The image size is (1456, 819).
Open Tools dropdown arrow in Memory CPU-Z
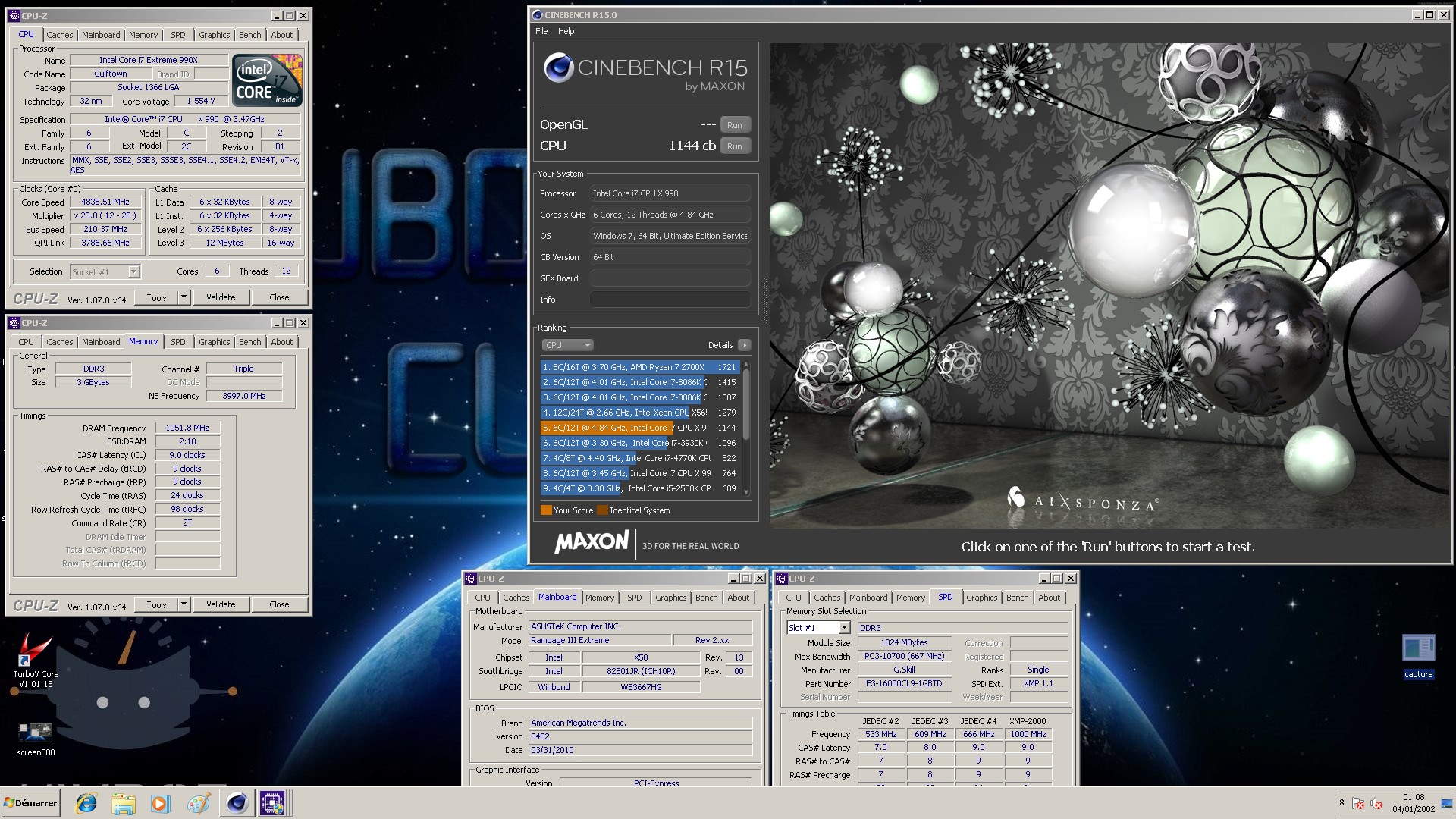tap(184, 604)
